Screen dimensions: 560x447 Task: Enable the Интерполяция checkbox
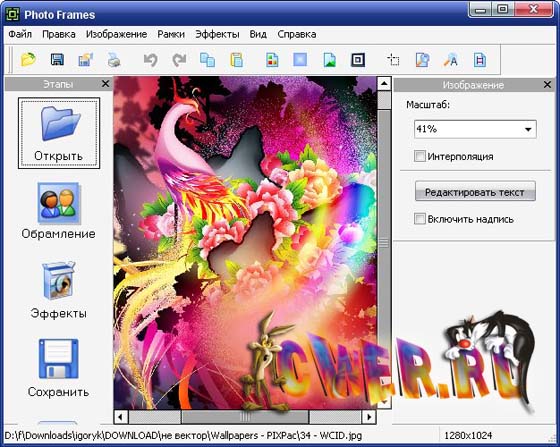click(x=419, y=156)
